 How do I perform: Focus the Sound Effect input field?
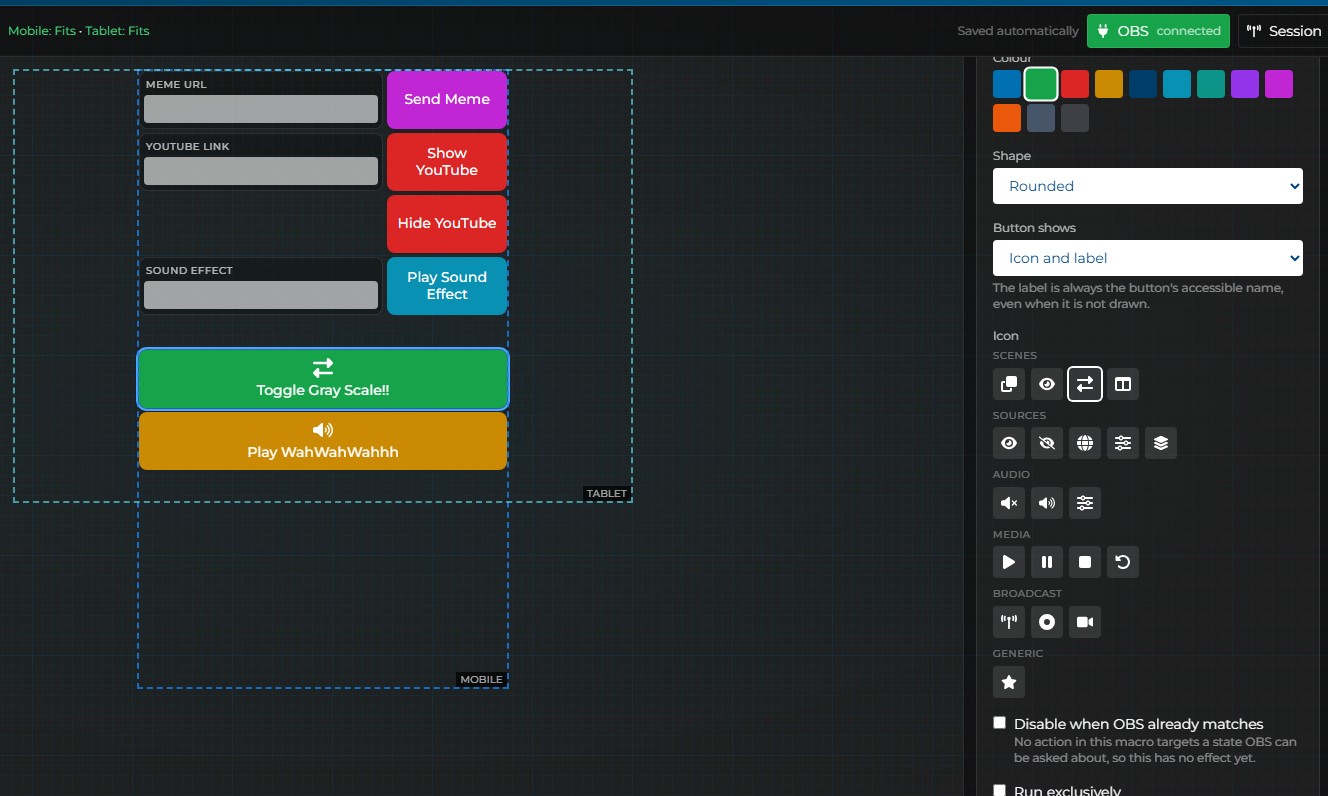pos(261,295)
